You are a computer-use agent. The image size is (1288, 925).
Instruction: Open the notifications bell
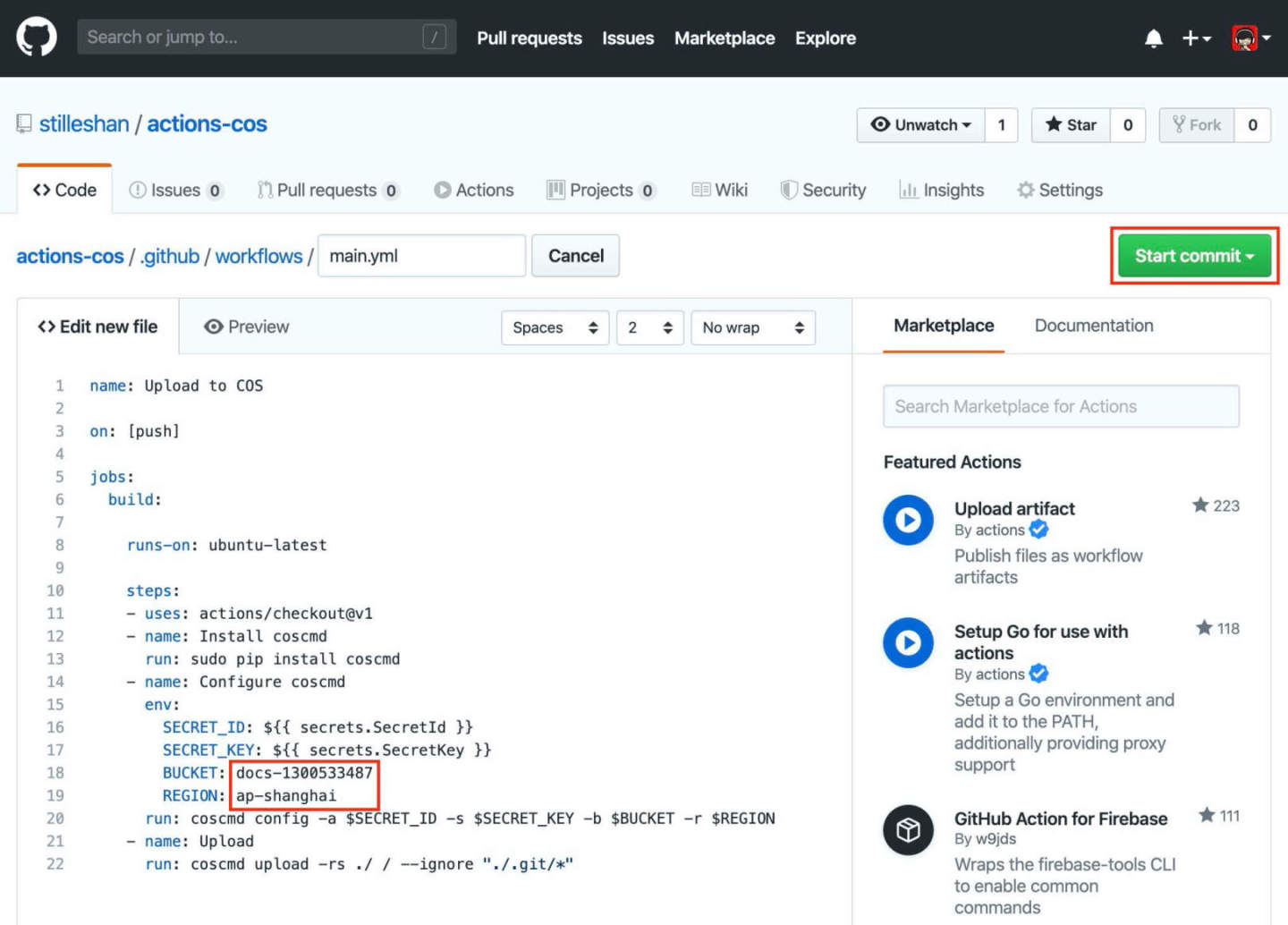(x=1154, y=38)
